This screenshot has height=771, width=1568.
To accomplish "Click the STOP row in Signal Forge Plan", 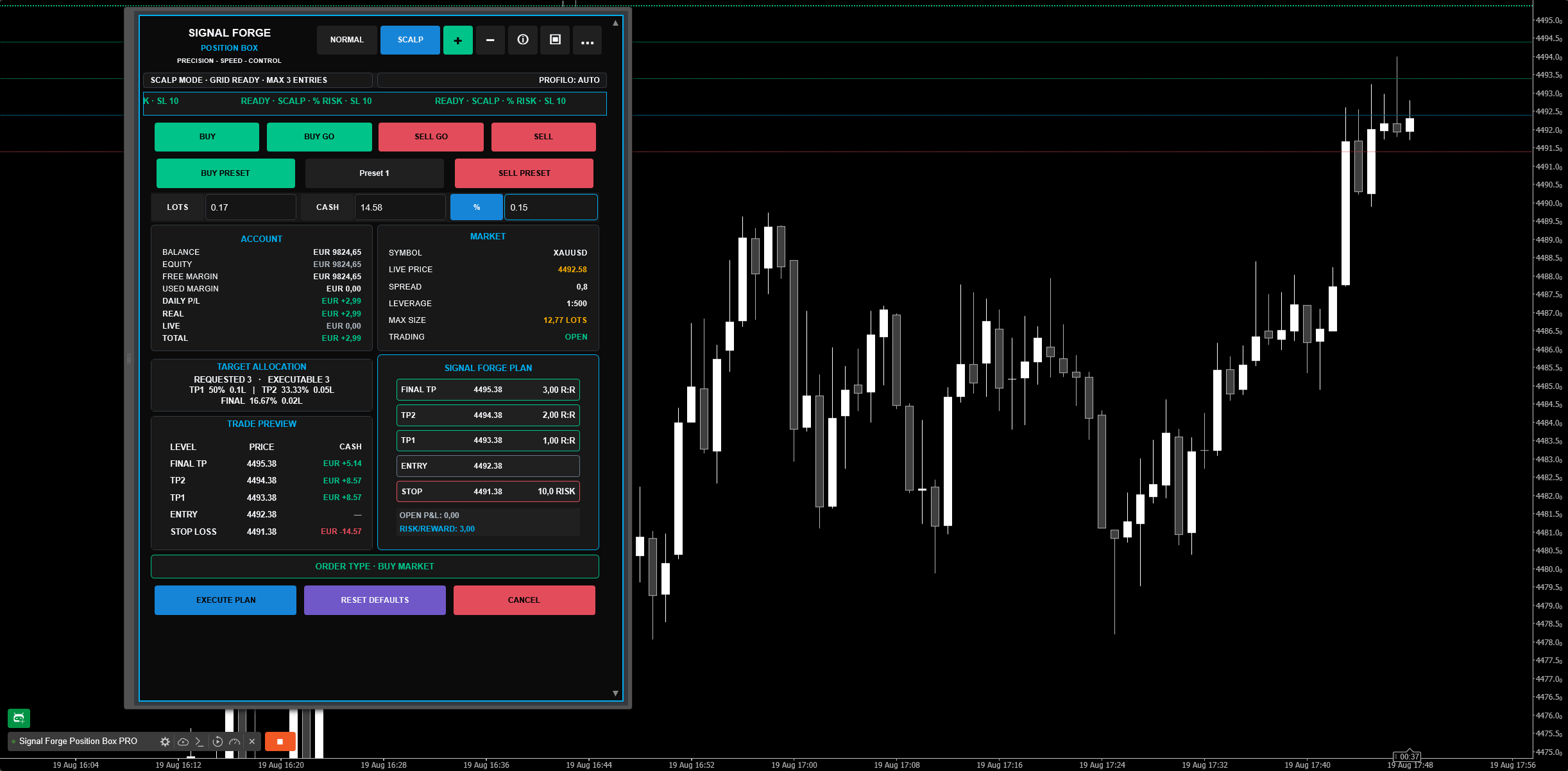I will 488,492.
